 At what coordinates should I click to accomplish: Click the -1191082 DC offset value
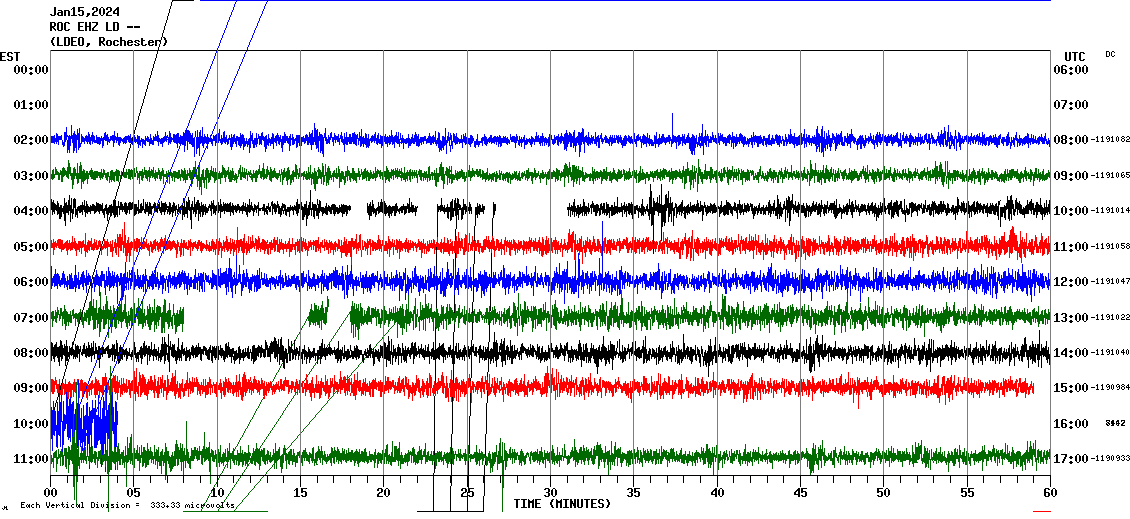(x=1111, y=140)
